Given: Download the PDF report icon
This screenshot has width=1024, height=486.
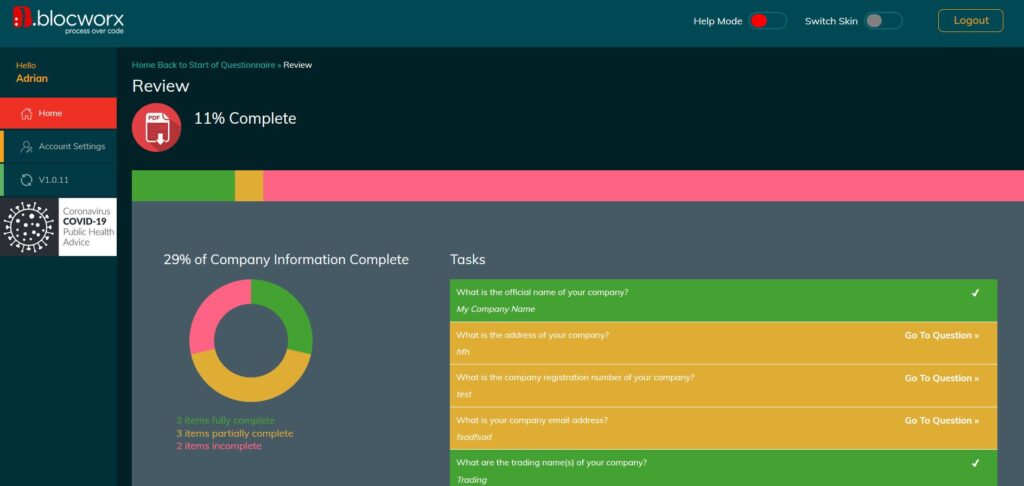Looking at the screenshot, I should pos(157,127).
